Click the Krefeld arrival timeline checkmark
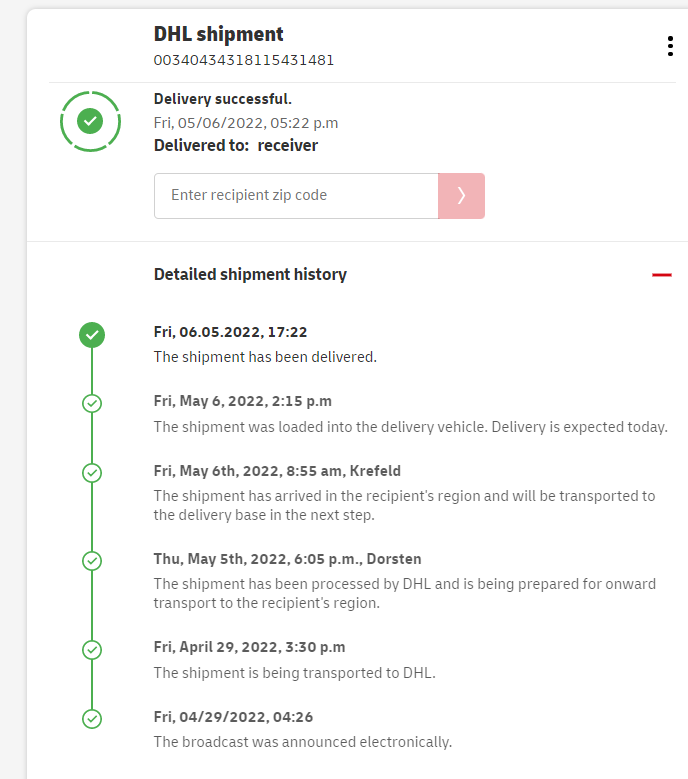Screen dimensions: 688x779 pos(92,472)
